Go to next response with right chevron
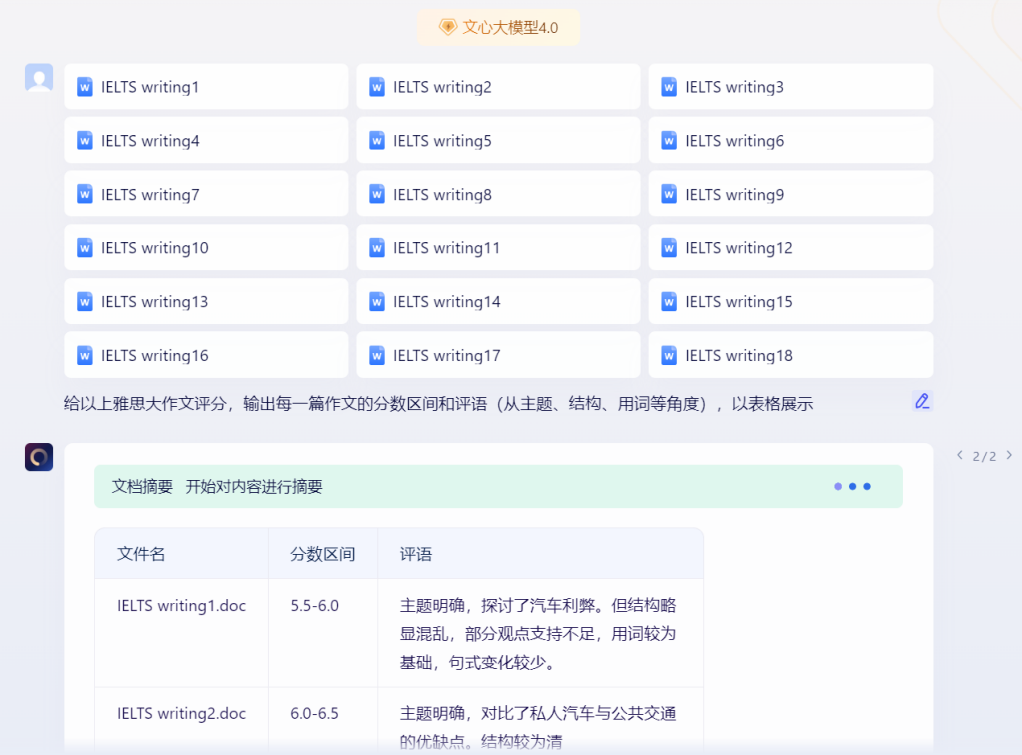1022x755 pixels. pyautogui.click(x=1009, y=455)
